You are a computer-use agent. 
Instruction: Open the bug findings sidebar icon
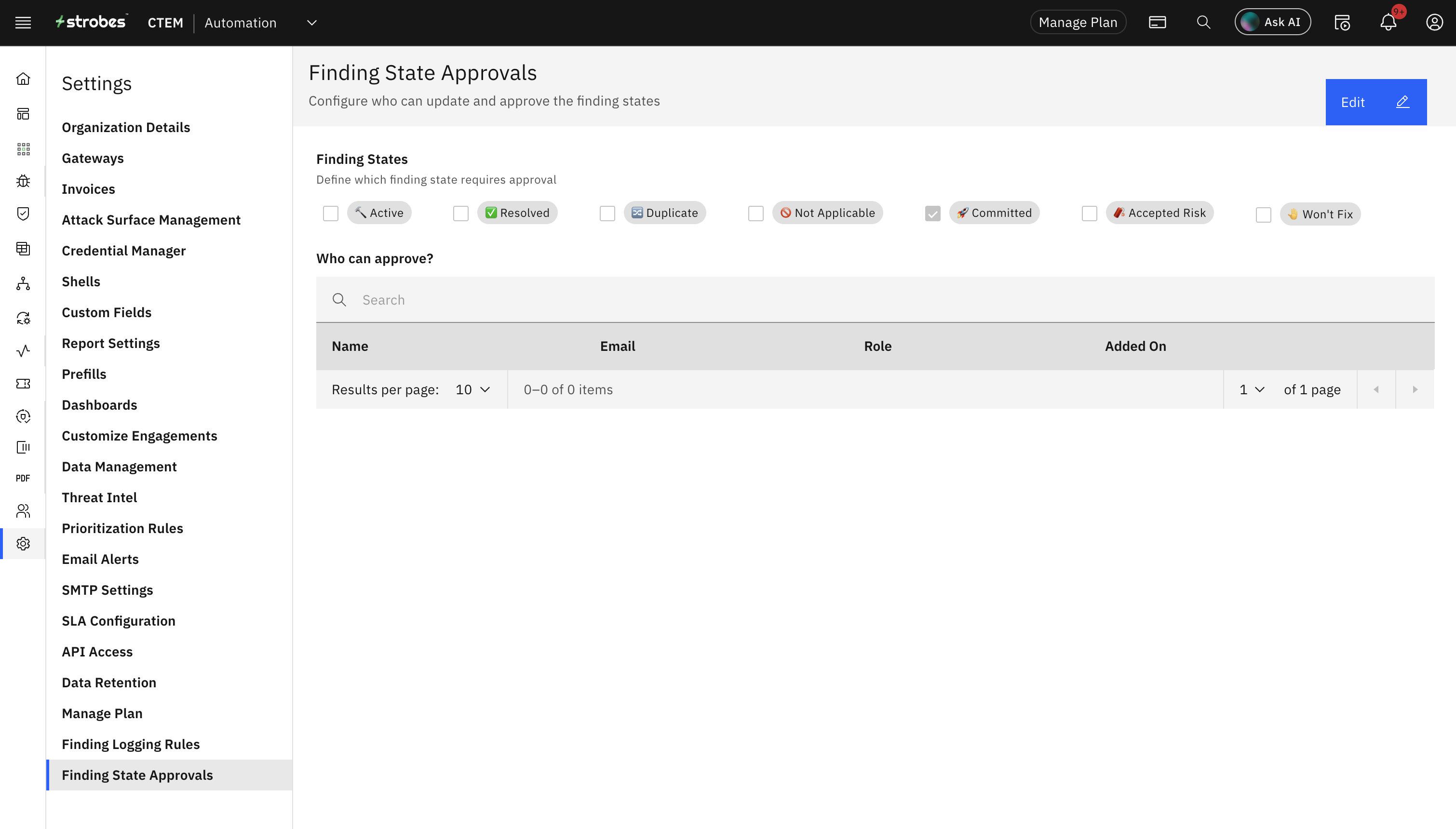(x=23, y=181)
